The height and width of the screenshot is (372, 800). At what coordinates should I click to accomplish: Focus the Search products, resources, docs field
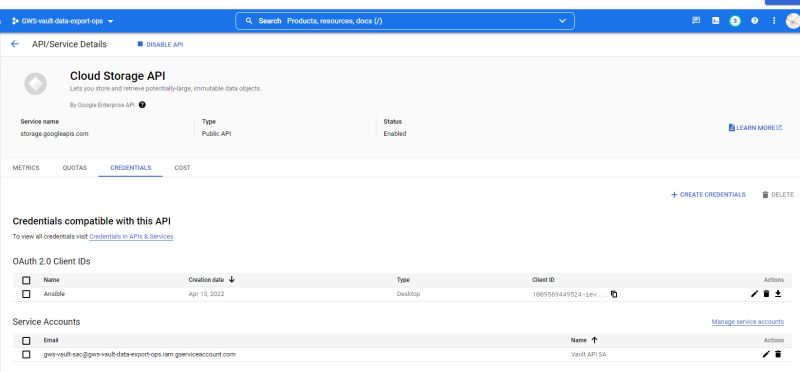point(405,21)
